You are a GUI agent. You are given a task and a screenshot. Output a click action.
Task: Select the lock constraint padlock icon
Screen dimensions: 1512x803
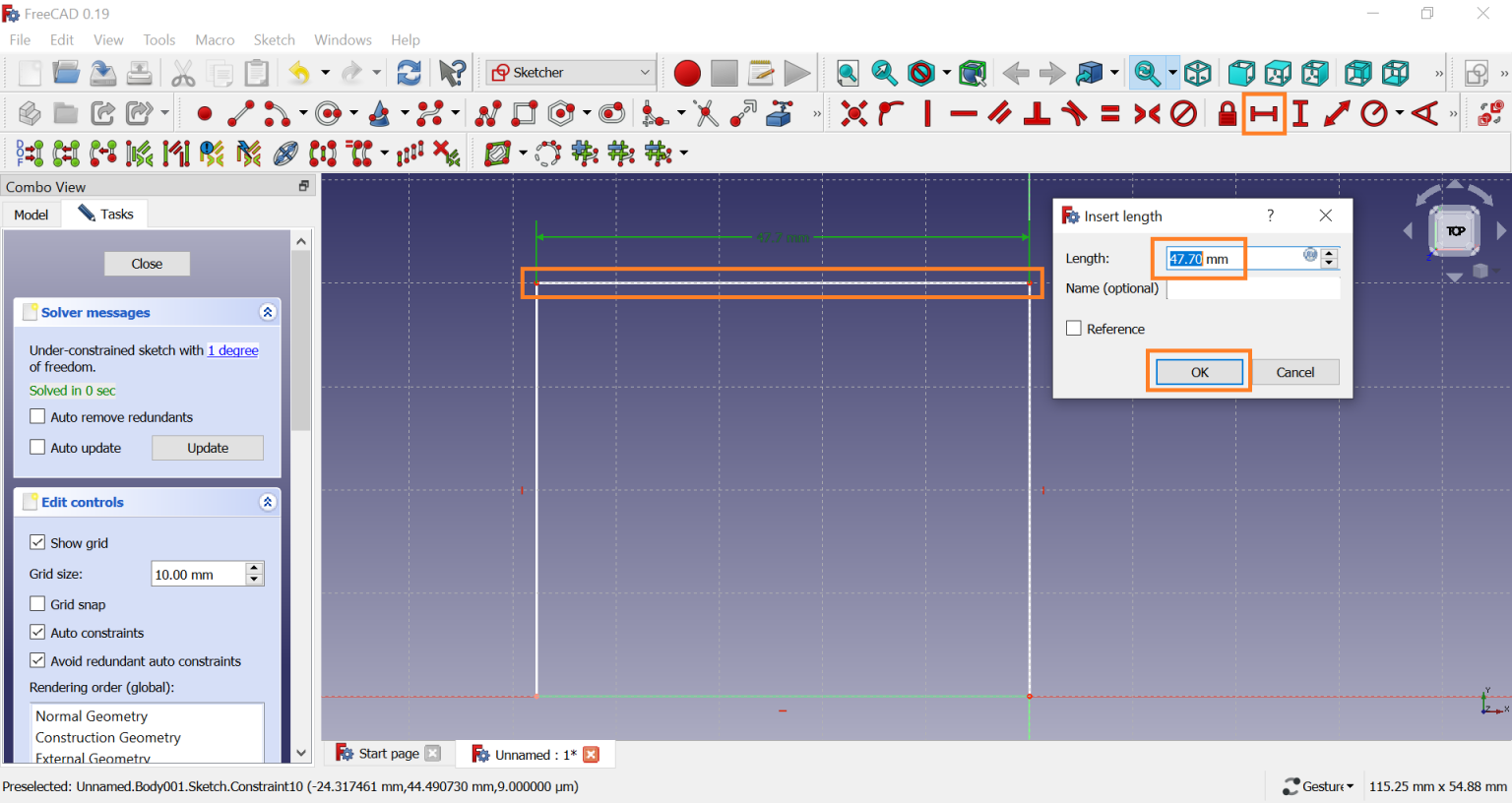click(1227, 114)
